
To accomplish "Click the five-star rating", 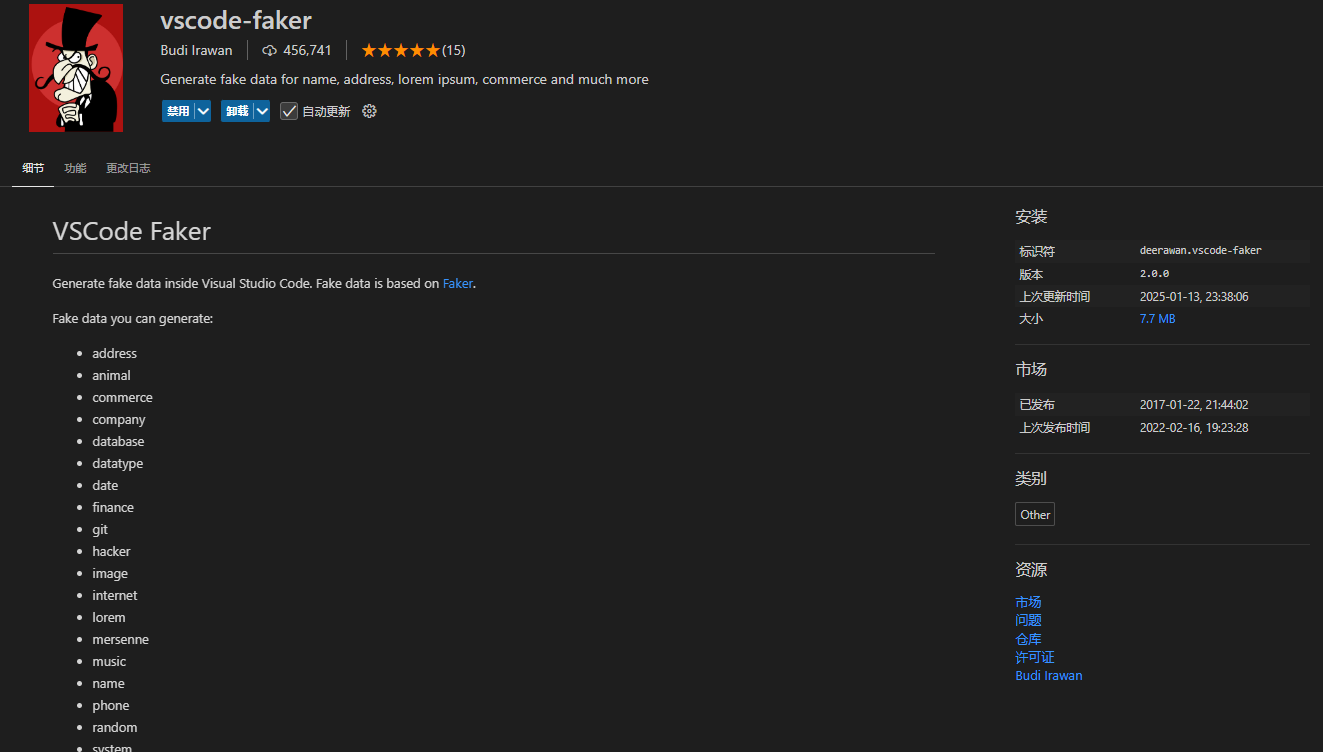I will click(400, 50).
